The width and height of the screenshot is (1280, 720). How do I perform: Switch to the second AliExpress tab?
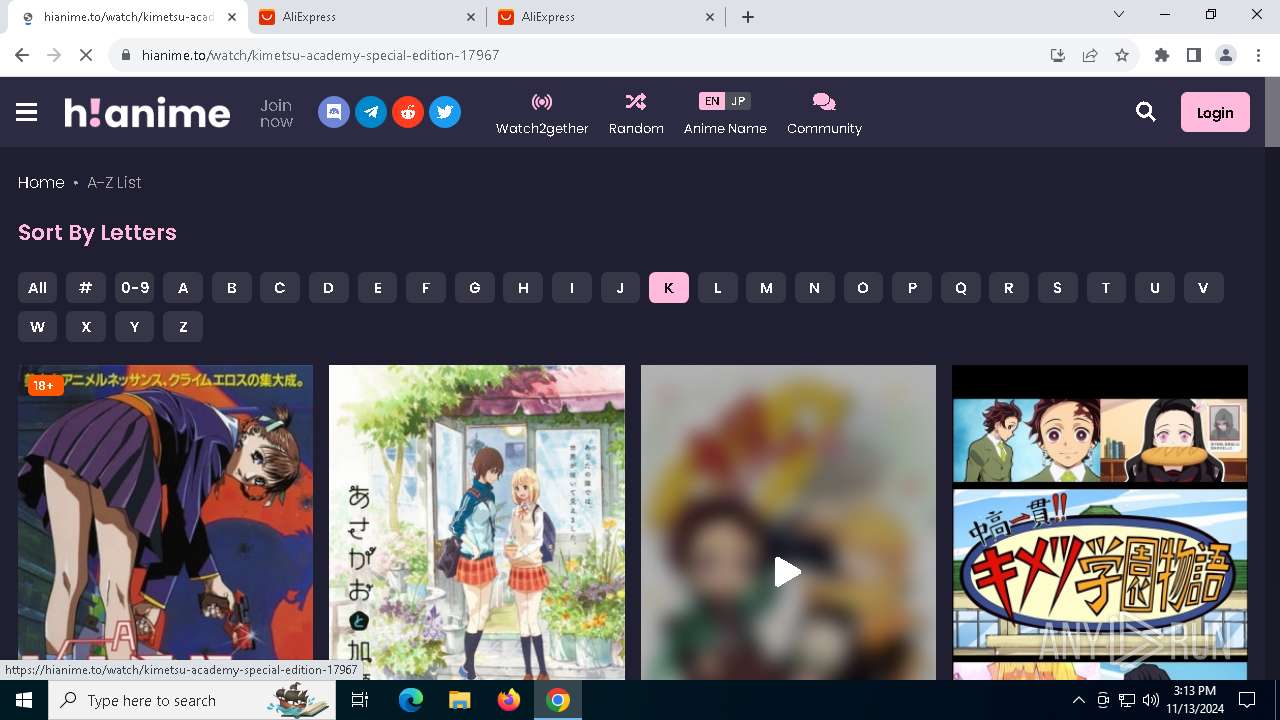[x=607, y=17]
